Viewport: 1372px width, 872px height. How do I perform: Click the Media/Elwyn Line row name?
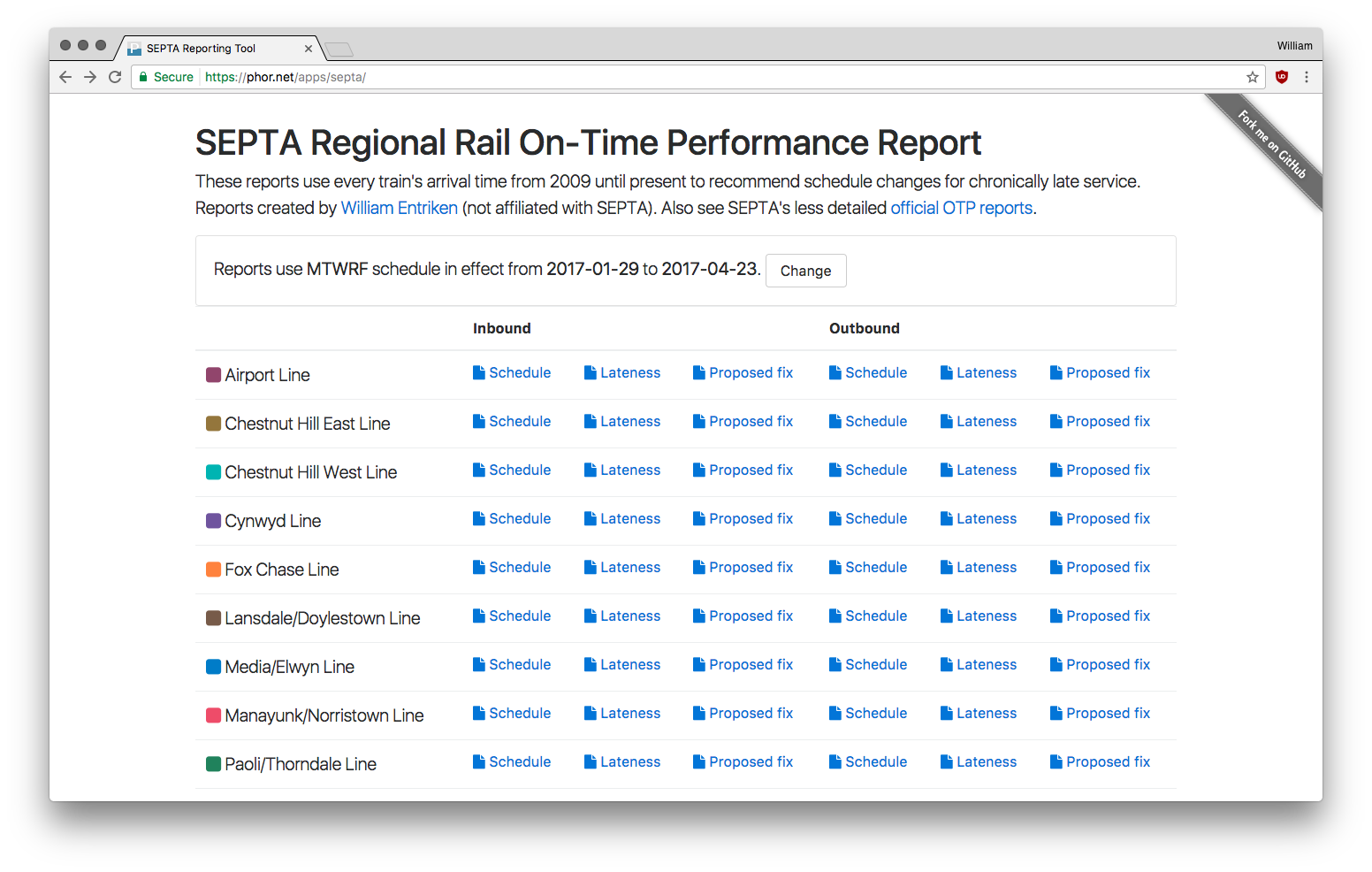coord(290,667)
